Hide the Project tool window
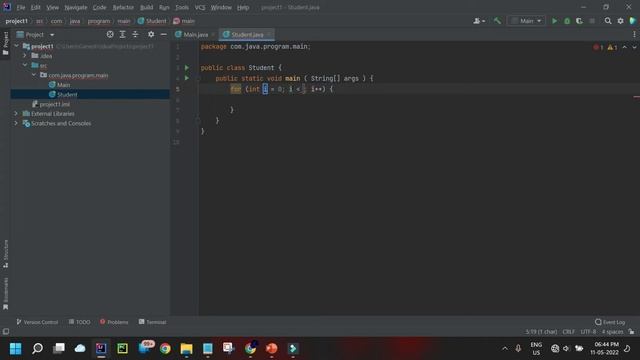This screenshot has width=640, height=360. (x=163, y=35)
